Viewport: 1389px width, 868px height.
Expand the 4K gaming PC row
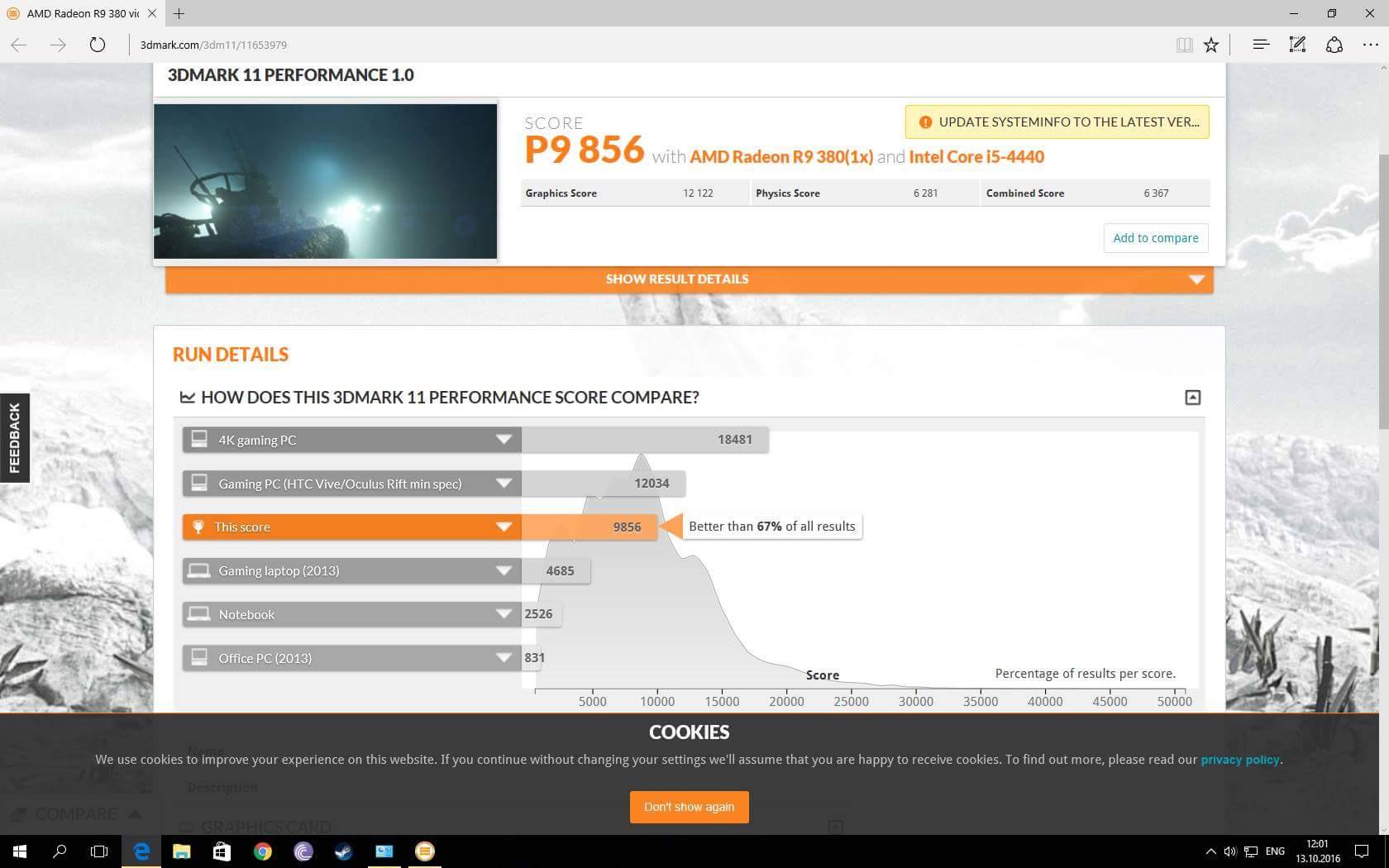point(351,440)
